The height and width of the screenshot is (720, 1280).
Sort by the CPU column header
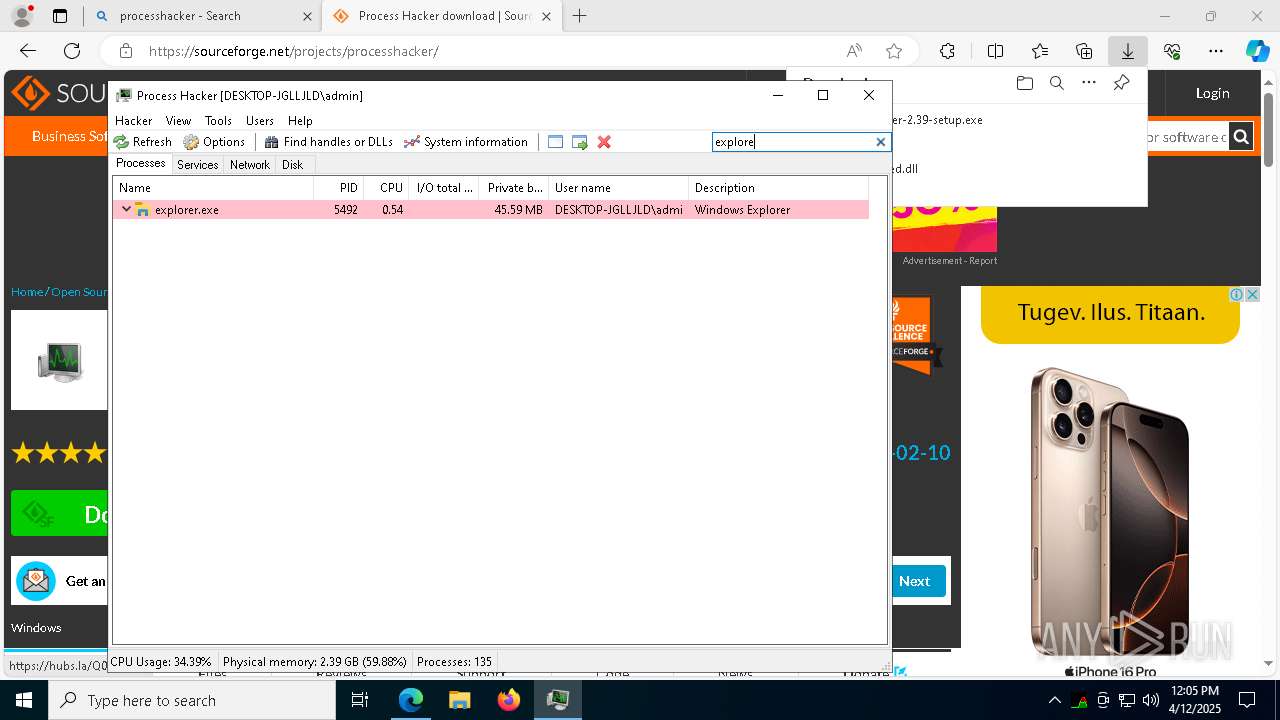tap(386, 188)
